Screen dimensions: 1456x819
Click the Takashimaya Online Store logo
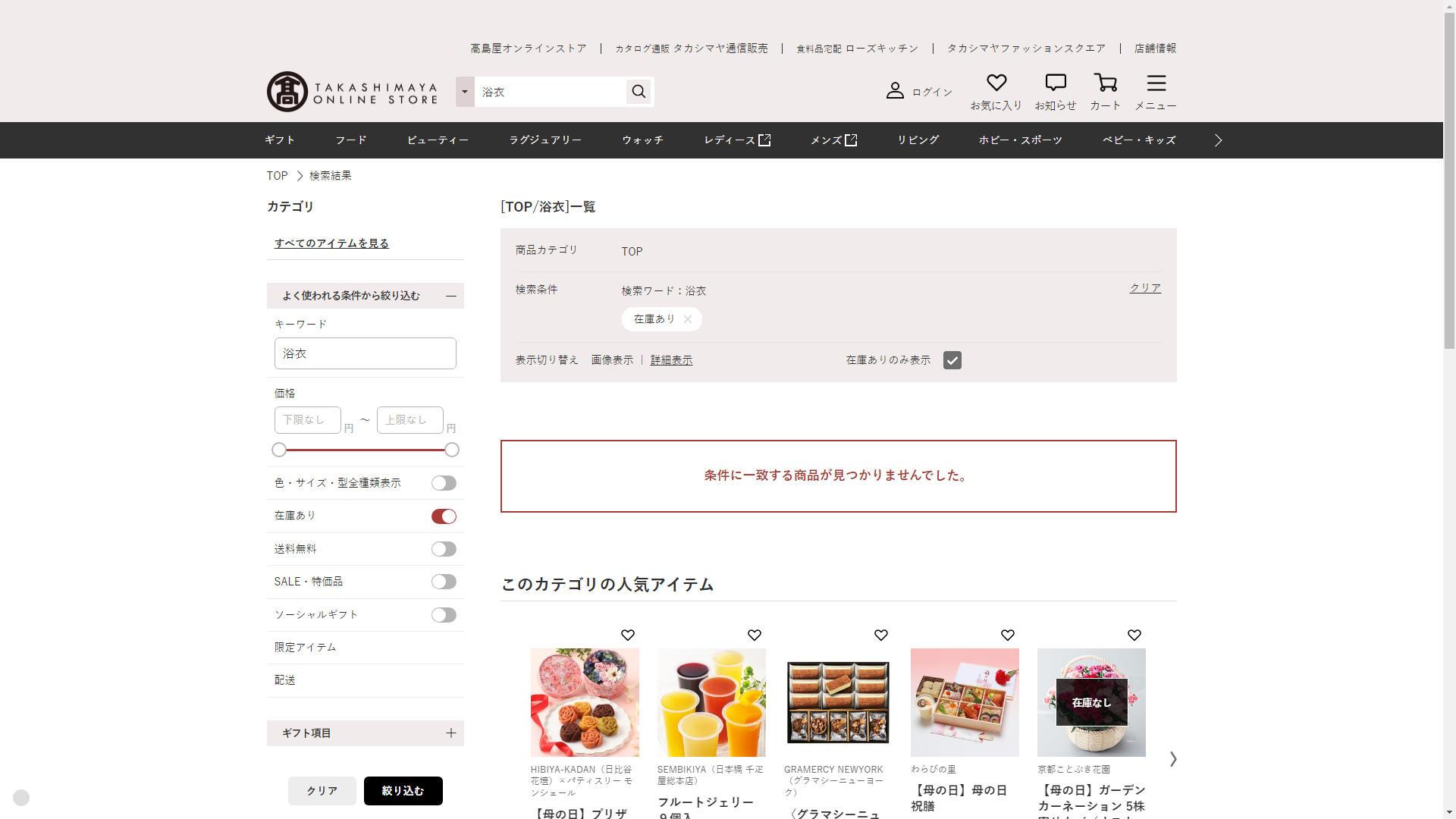coord(352,92)
